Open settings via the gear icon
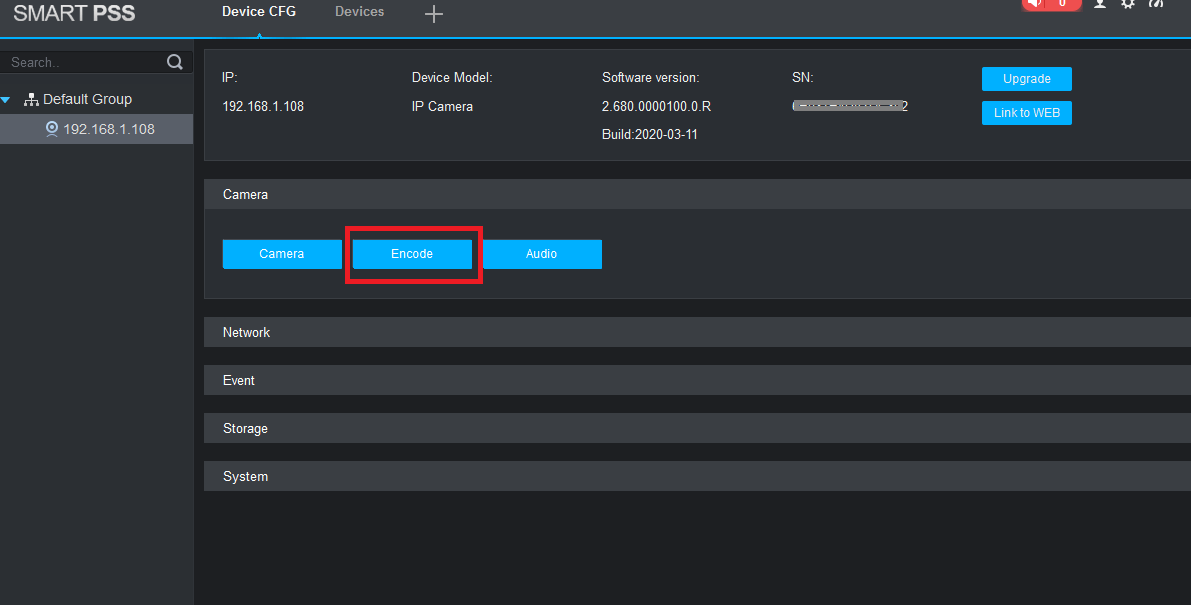This screenshot has height=605, width=1191. point(1128,4)
